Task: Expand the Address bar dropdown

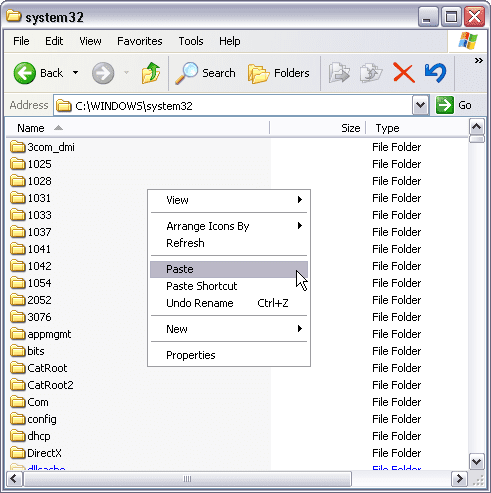Action: 420,105
